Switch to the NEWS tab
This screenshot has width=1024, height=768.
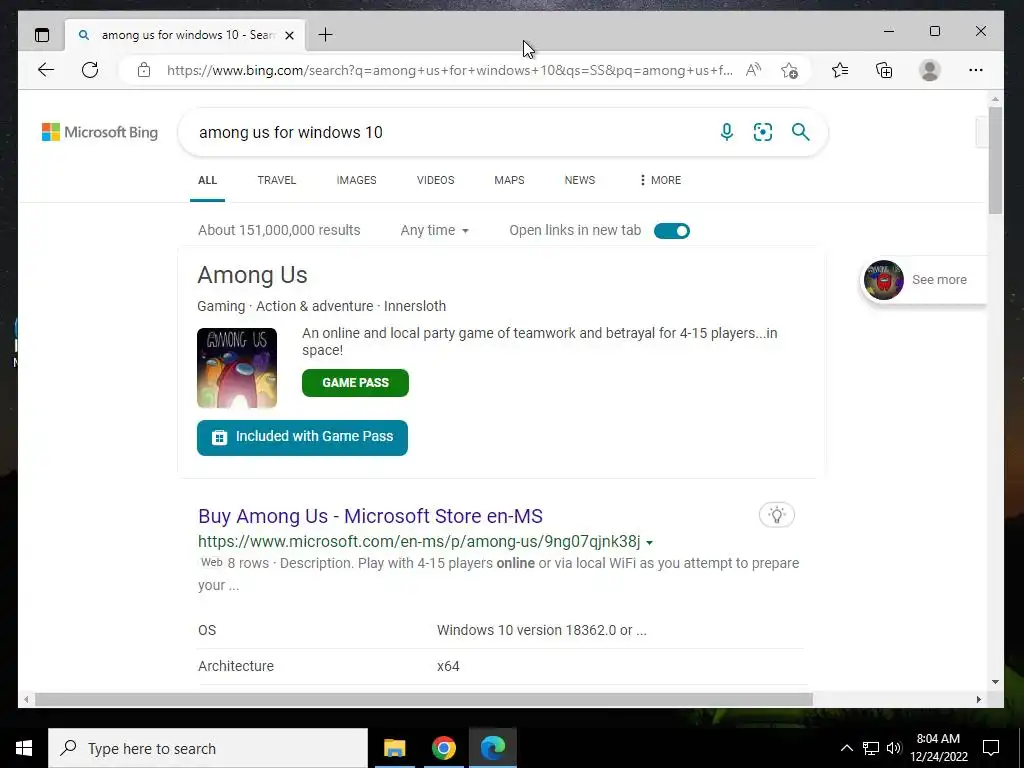(580, 180)
